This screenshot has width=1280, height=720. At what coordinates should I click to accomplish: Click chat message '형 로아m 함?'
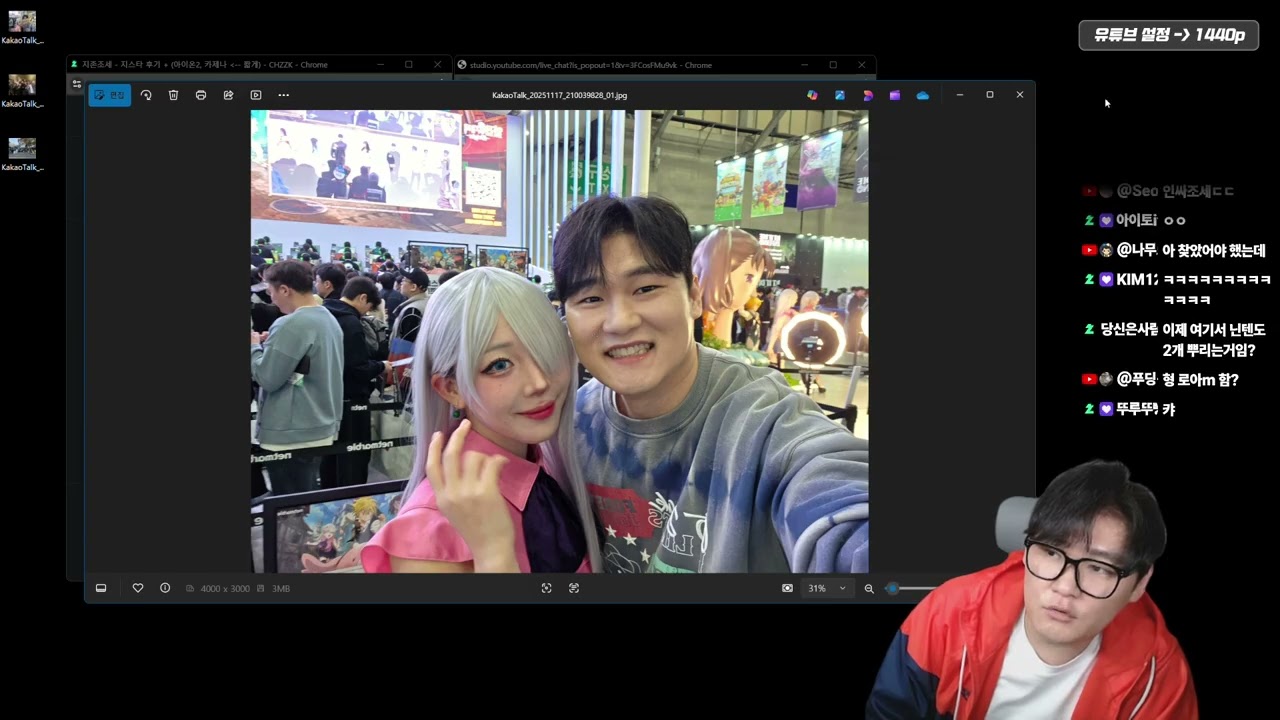pyautogui.click(x=1200, y=379)
